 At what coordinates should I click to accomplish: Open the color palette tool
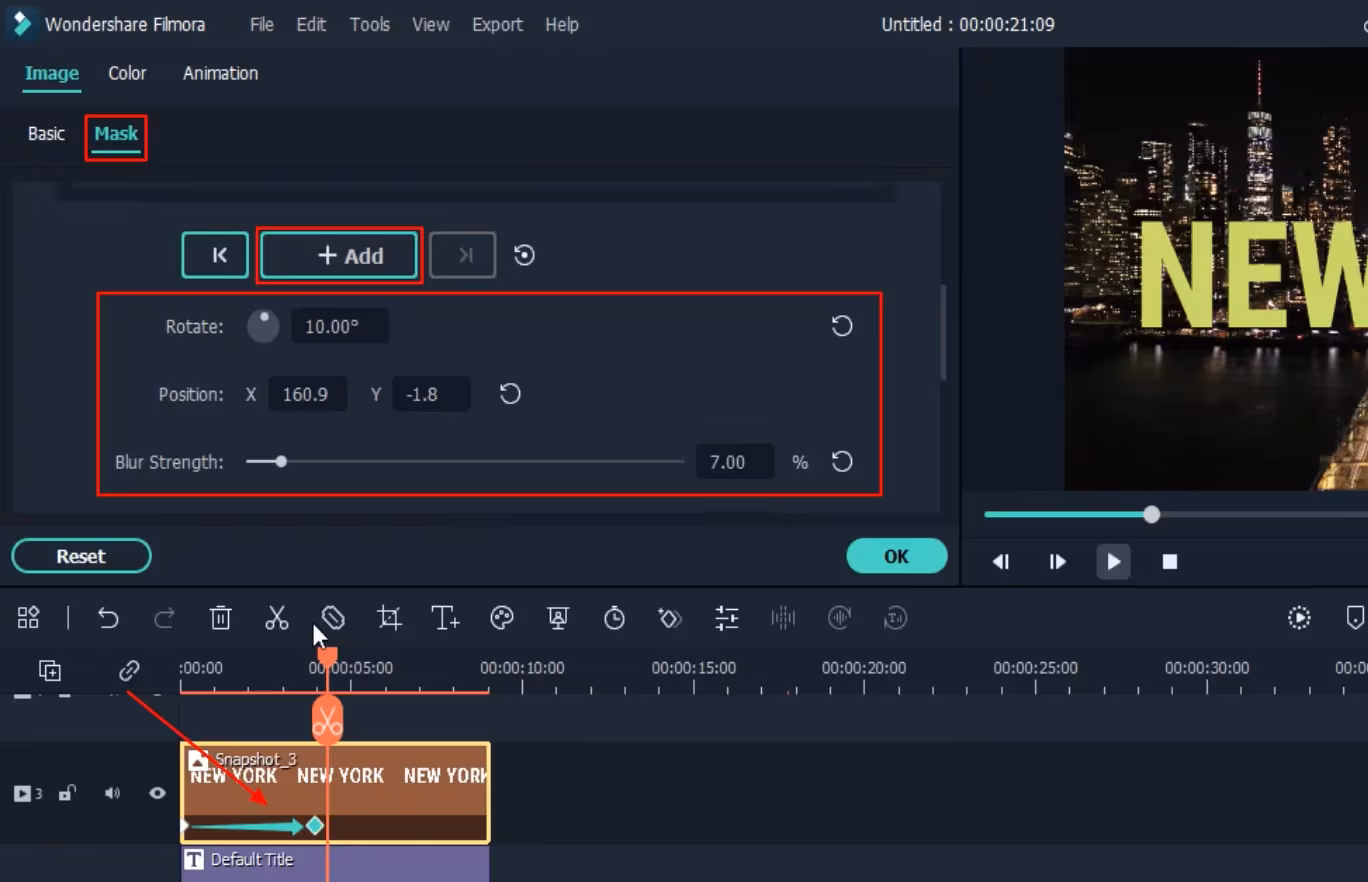coord(502,618)
